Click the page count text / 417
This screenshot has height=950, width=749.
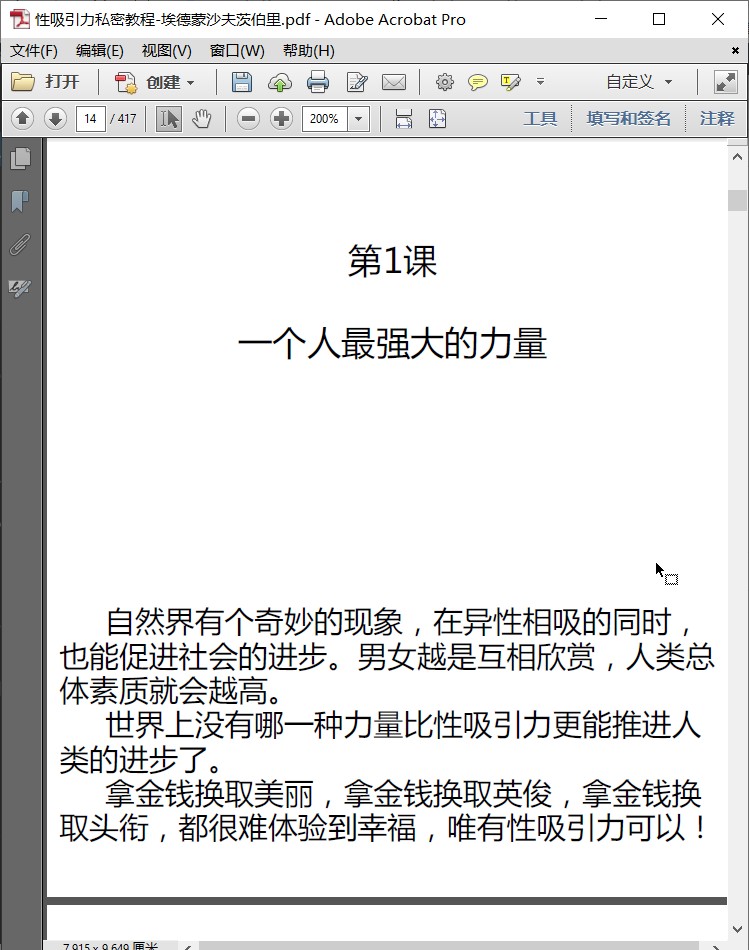[123, 119]
